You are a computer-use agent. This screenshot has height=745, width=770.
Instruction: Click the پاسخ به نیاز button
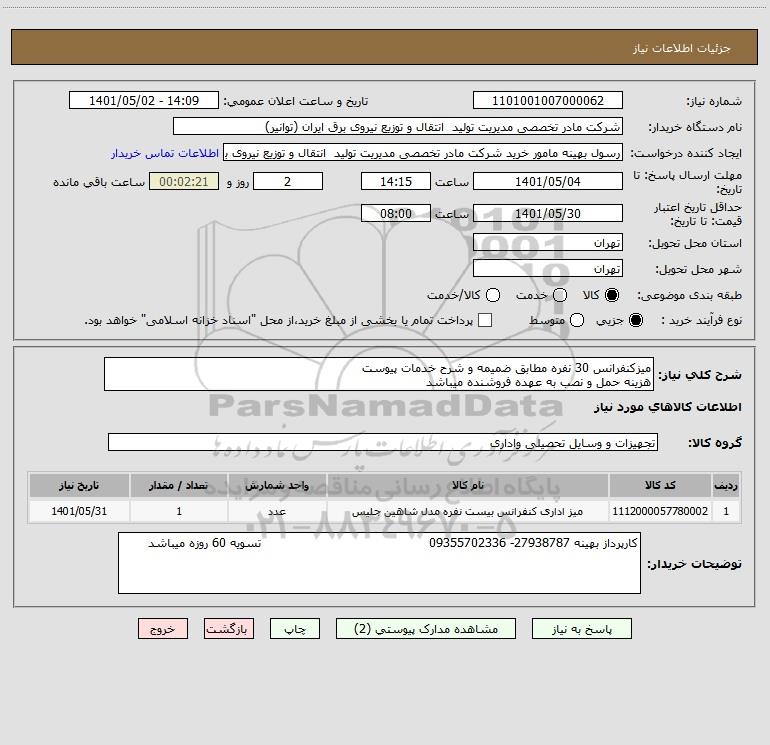tap(581, 629)
